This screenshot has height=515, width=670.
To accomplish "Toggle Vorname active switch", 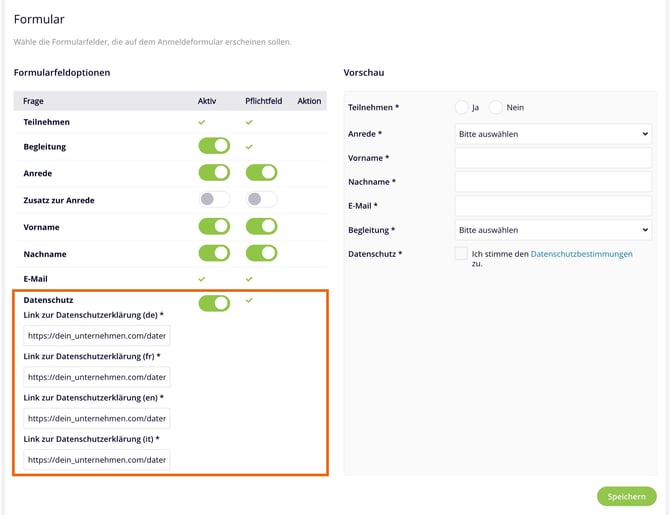I will (x=214, y=227).
